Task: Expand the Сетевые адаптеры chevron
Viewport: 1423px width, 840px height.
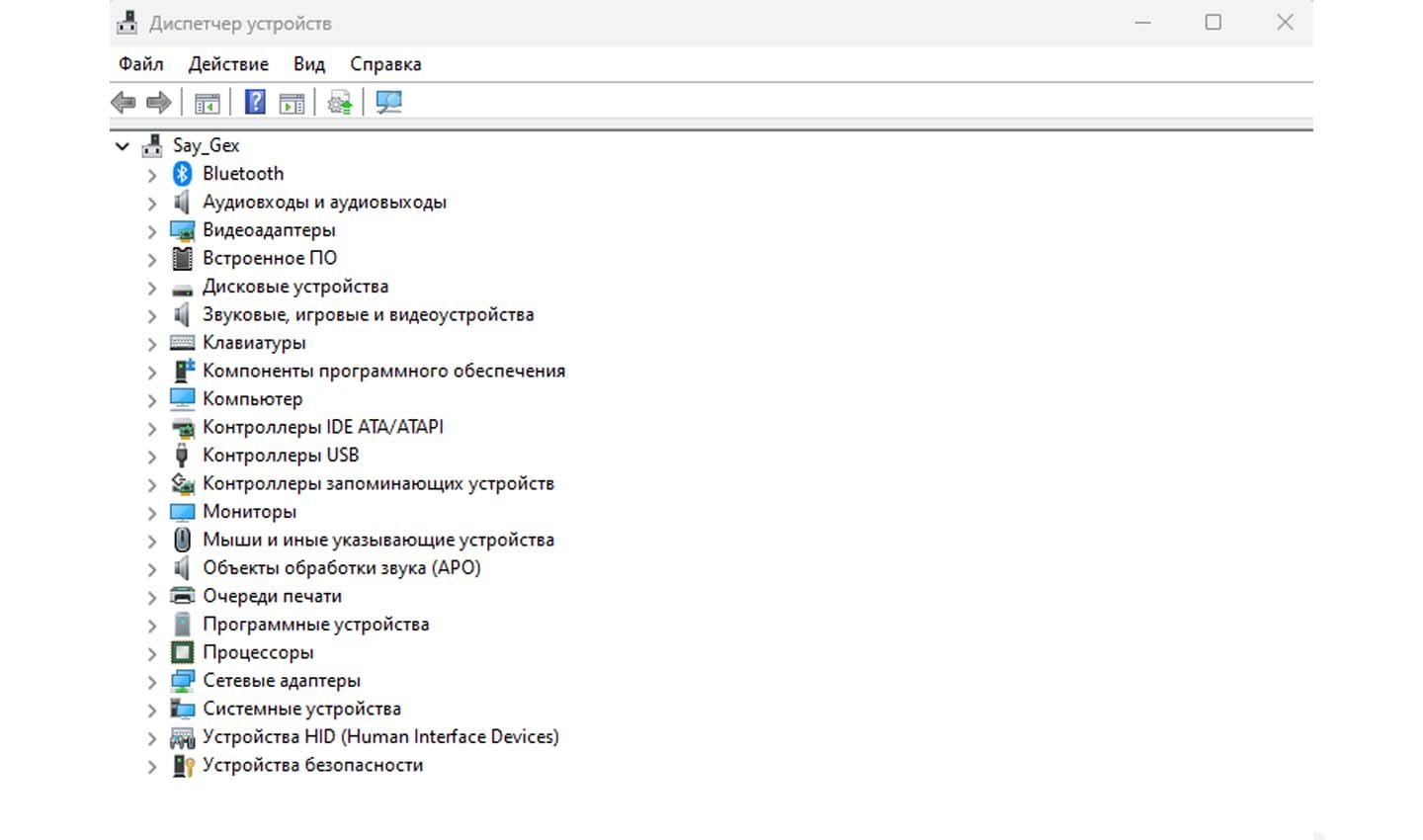Action: click(151, 682)
